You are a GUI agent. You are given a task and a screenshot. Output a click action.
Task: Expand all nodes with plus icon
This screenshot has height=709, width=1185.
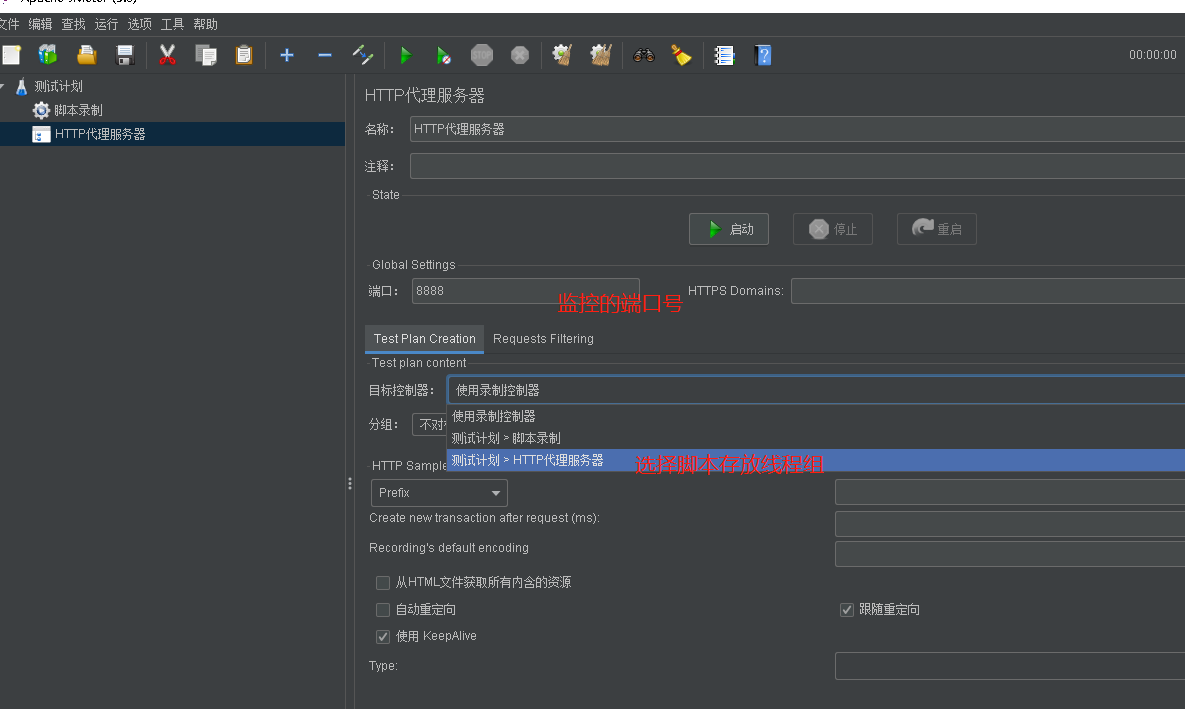point(286,55)
